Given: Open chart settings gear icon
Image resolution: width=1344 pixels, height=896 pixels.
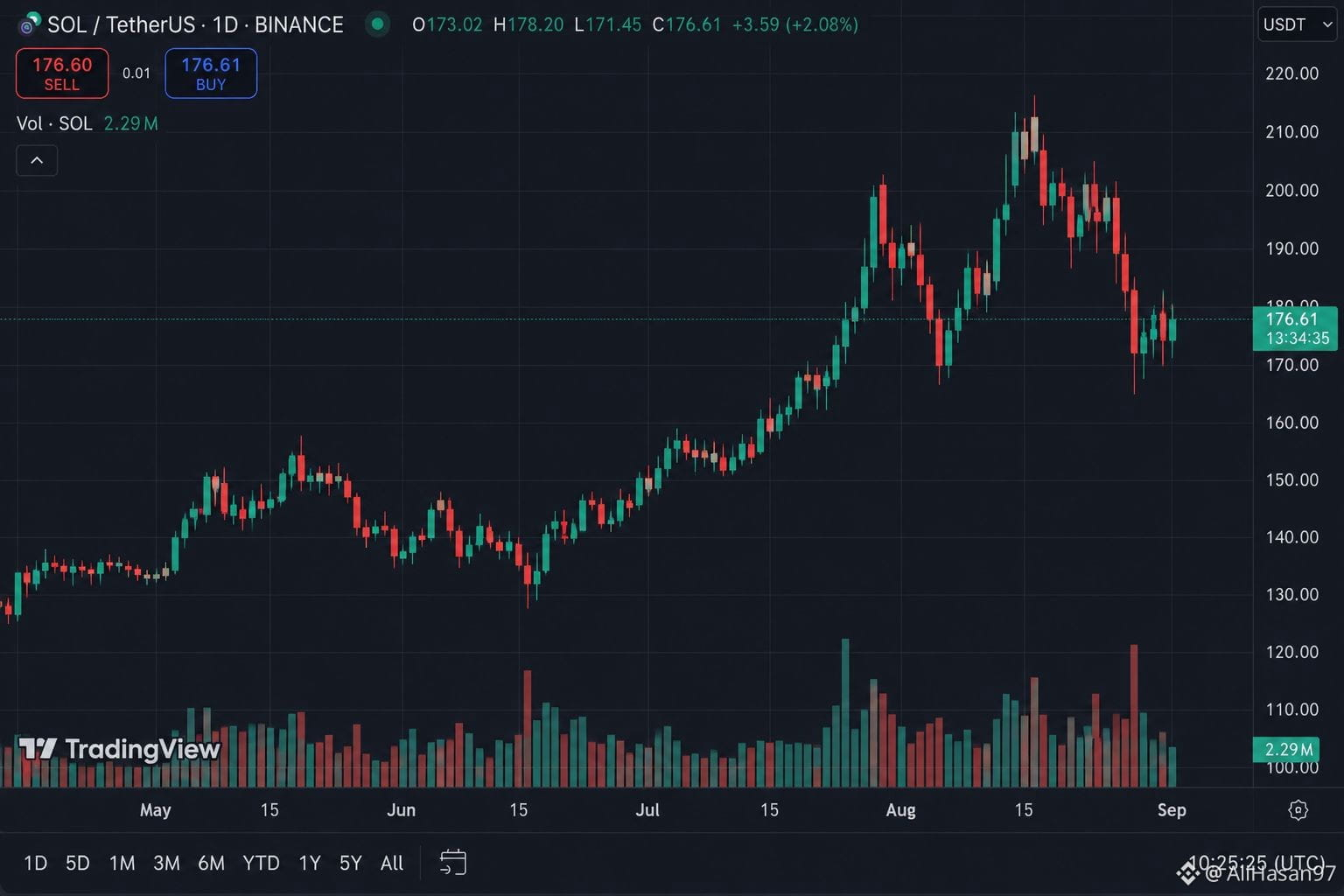Looking at the screenshot, I should click(1298, 810).
